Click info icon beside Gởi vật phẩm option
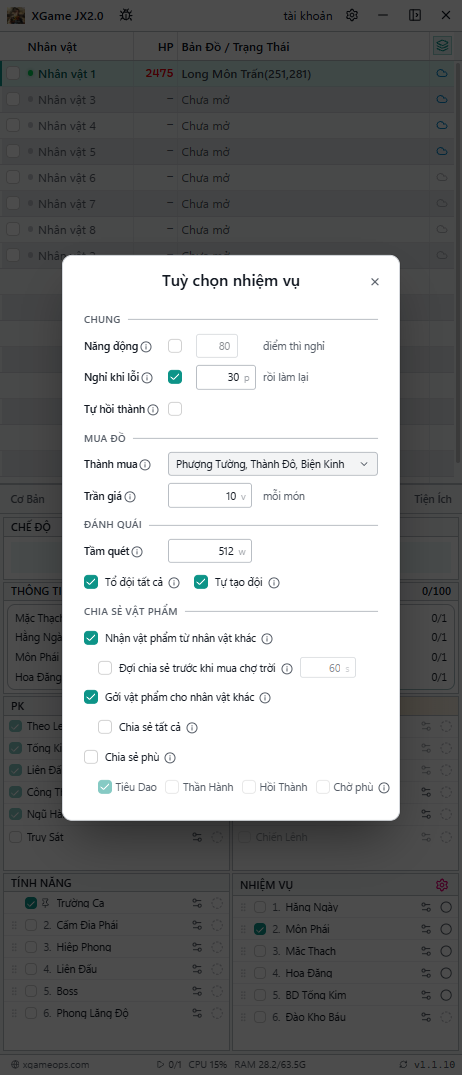The width and height of the screenshot is (462, 1075). [x=265, y=698]
